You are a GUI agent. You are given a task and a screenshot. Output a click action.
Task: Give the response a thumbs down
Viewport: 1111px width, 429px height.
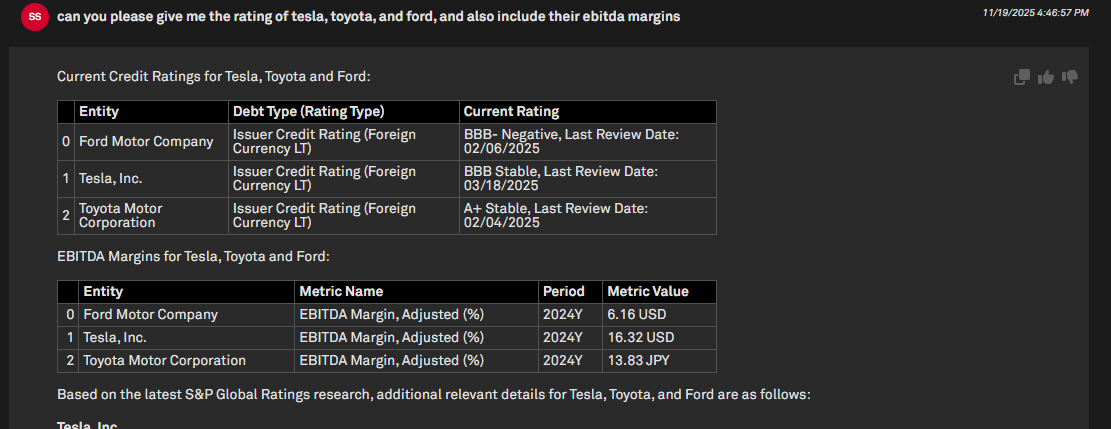(1070, 77)
